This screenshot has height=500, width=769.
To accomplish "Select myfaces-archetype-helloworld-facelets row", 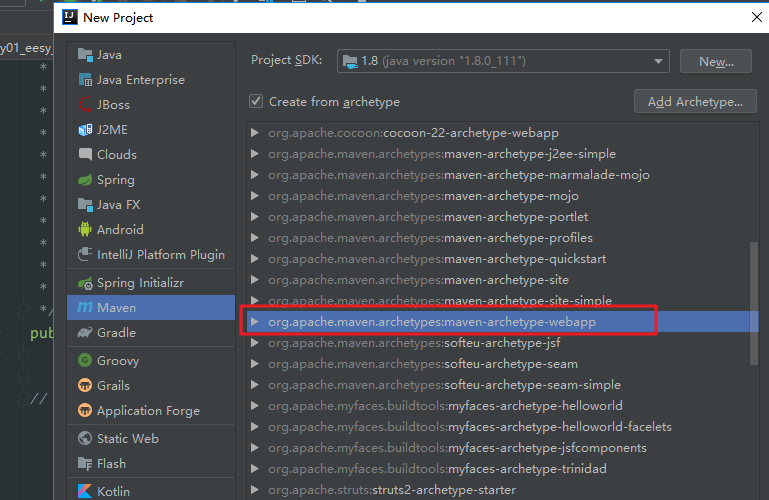I will click(x=502, y=427).
